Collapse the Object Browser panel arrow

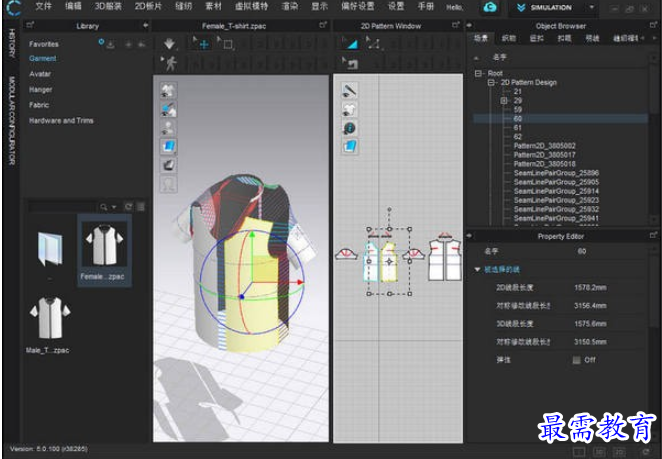[469, 26]
